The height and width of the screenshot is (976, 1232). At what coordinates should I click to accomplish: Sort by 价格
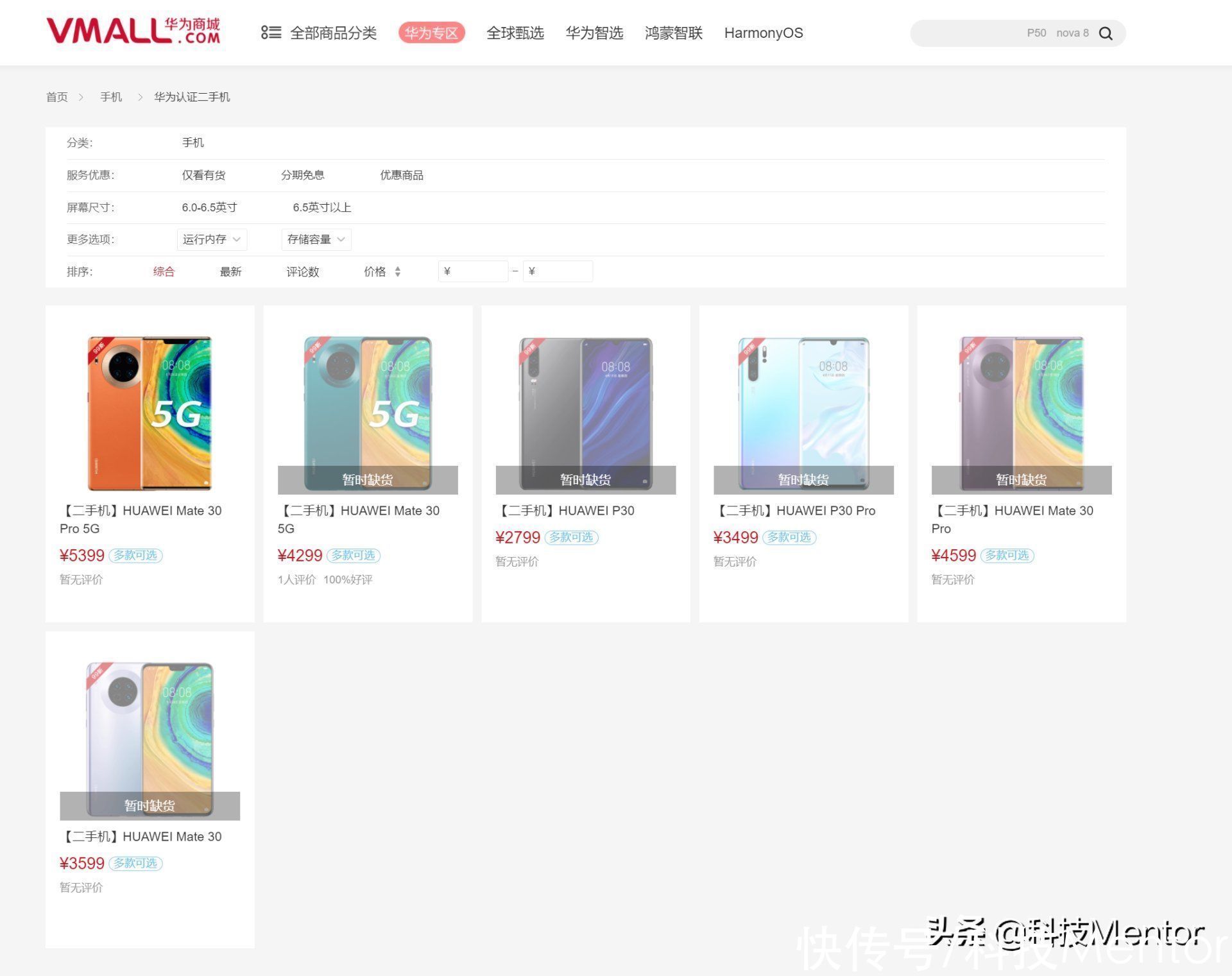click(x=375, y=271)
